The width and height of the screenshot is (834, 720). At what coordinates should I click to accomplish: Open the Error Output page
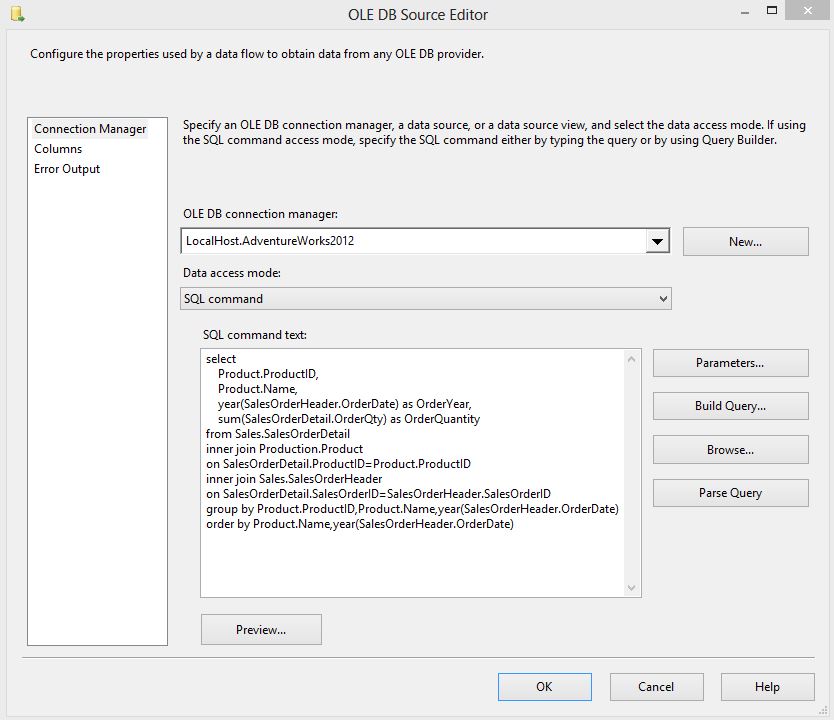67,169
